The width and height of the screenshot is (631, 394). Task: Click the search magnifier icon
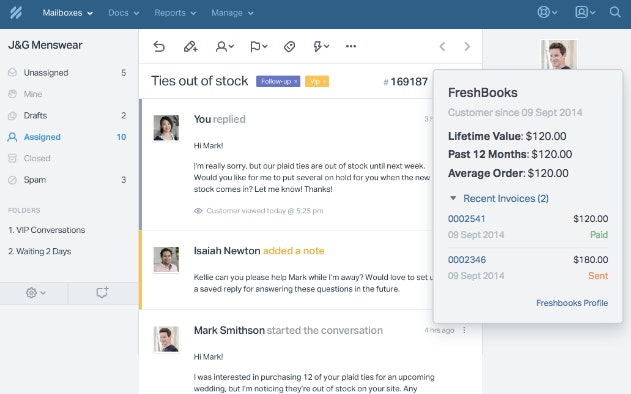615,12
